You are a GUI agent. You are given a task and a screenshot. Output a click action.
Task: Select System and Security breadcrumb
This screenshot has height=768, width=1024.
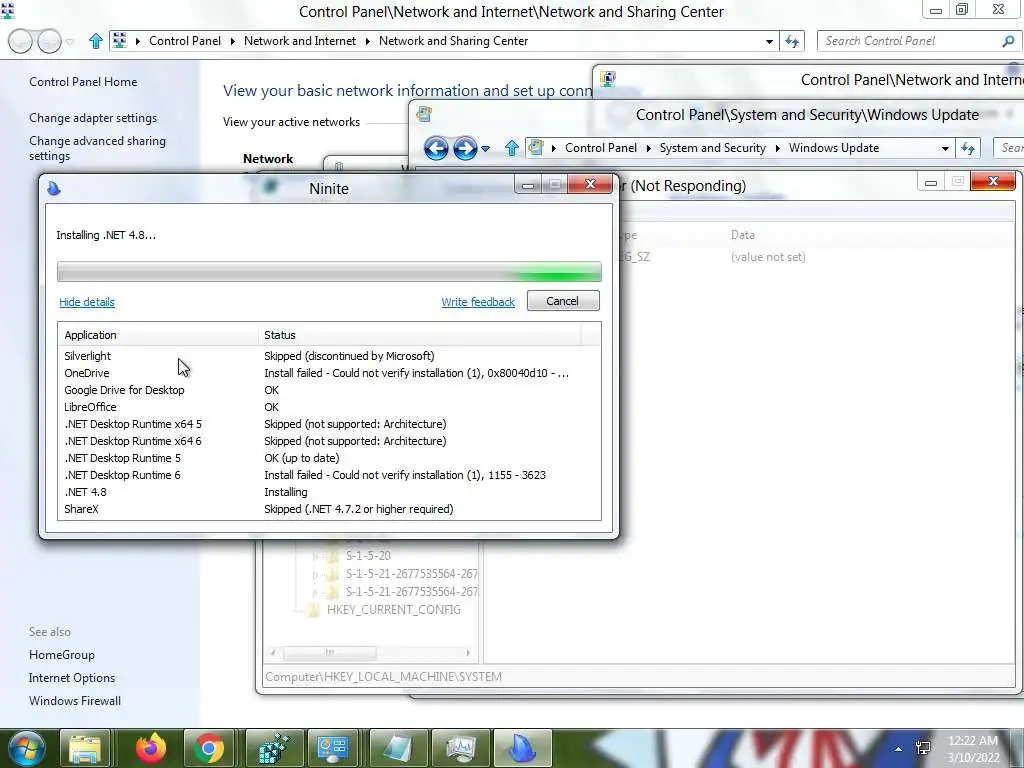pyautogui.click(x=712, y=148)
